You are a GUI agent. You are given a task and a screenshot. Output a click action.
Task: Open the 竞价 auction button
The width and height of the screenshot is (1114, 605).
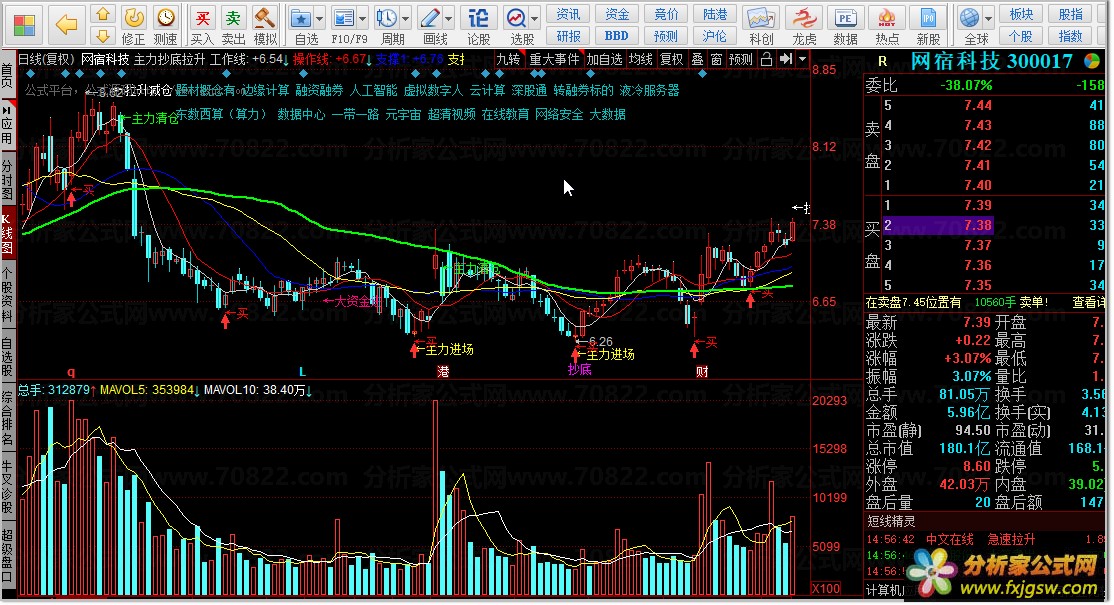(x=666, y=14)
